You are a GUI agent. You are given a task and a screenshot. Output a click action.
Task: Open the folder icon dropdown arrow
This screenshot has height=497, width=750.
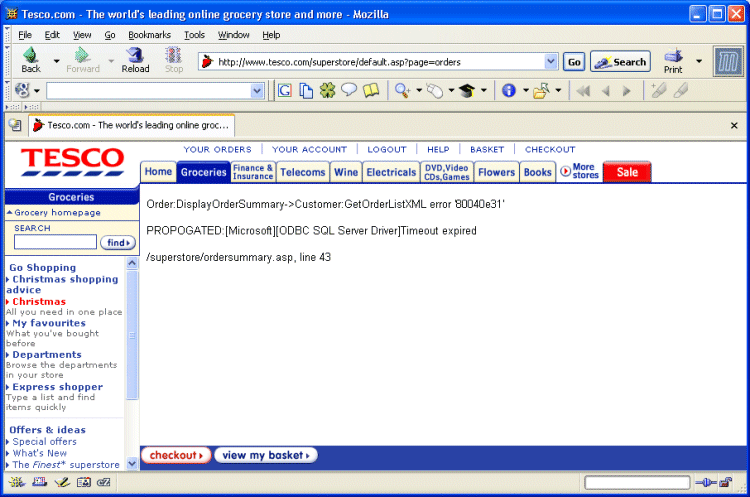[x=558, y=90]
